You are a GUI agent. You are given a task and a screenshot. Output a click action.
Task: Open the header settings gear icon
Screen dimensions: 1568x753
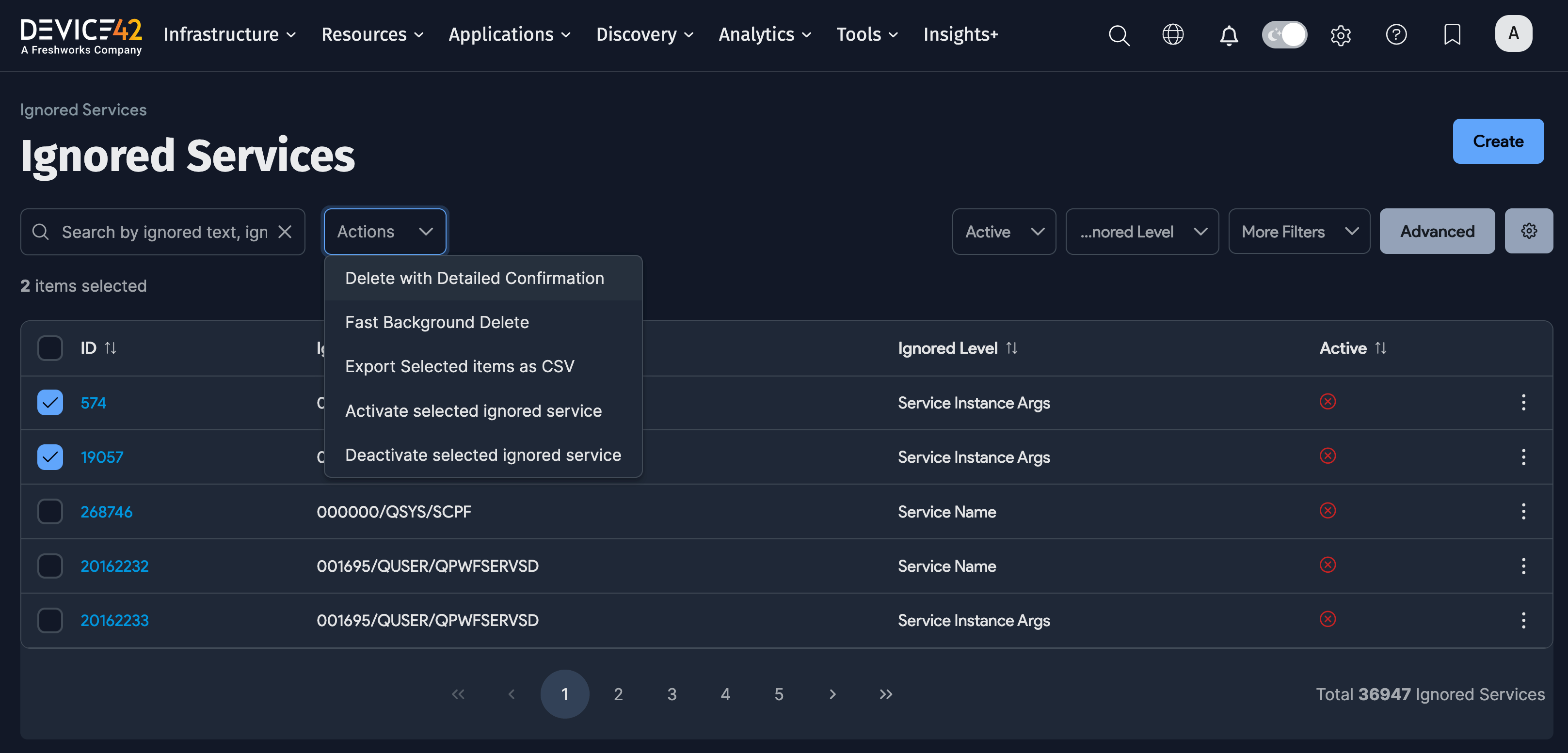point(1340,35)
